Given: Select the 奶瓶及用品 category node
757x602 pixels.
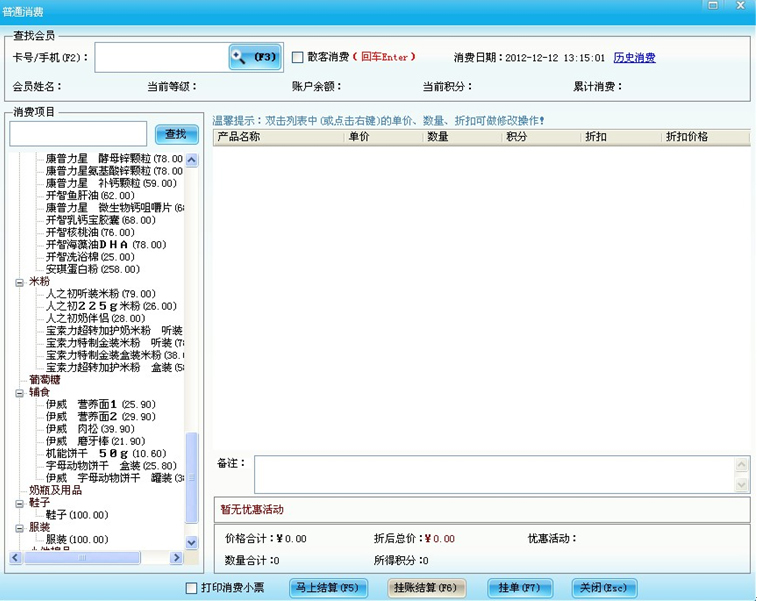Looking at the screenshot, I should [x=56, y=490].
